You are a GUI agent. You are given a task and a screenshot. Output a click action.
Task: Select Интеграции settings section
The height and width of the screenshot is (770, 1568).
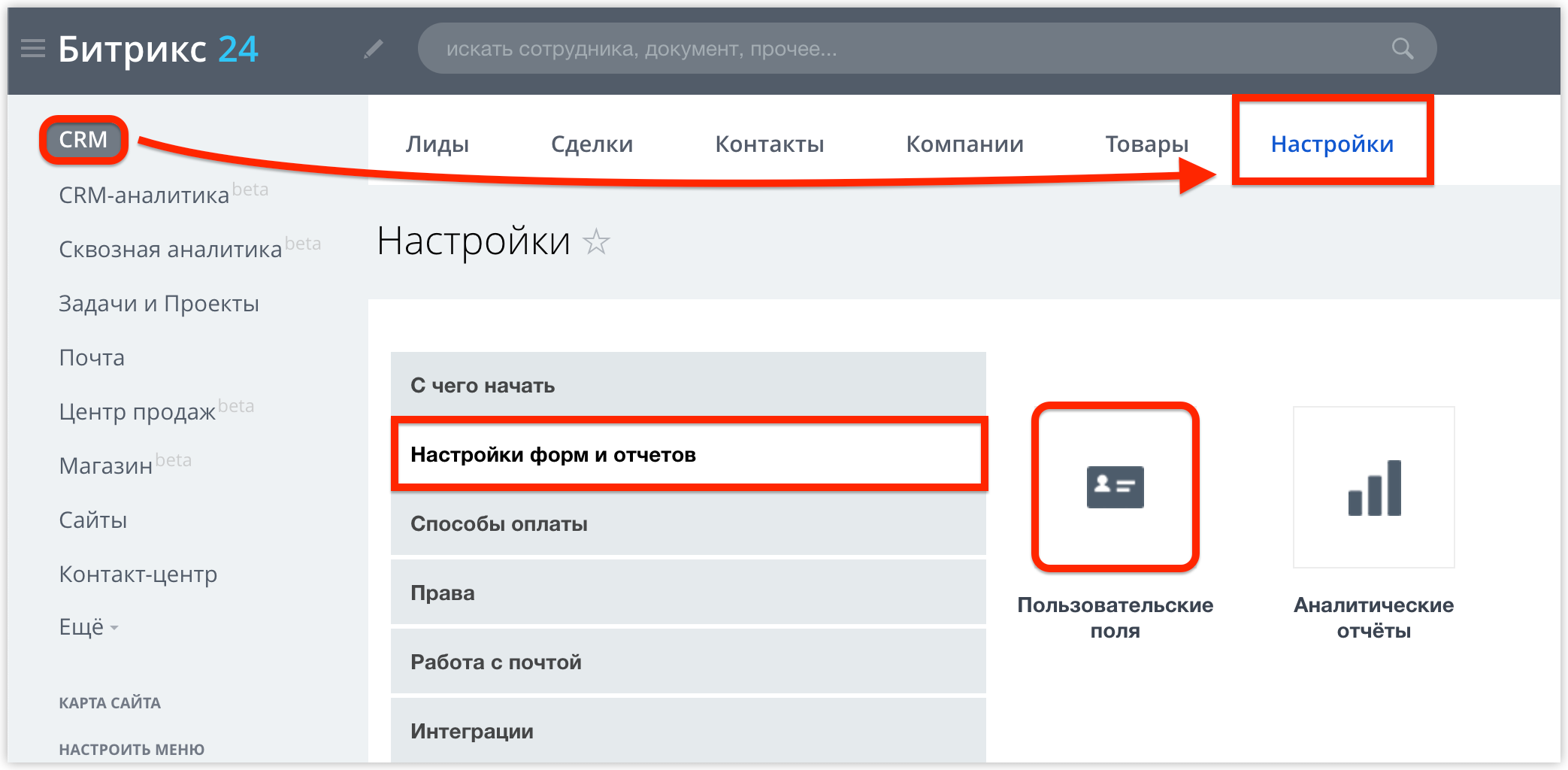click(x=689, y=730)
